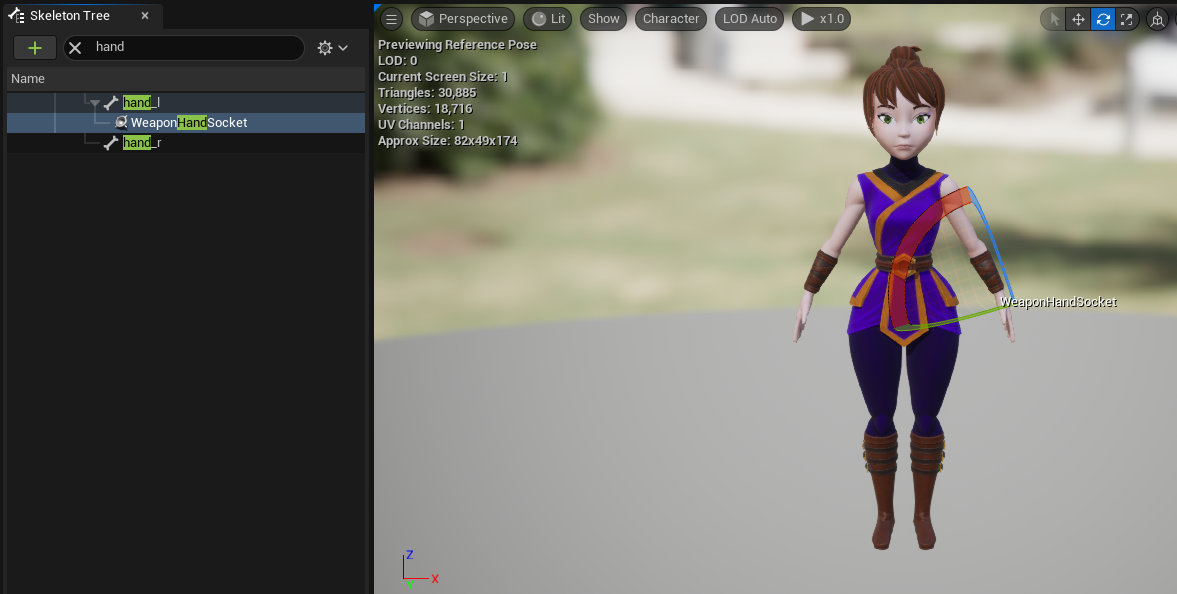1177x594 pixels.
Task: Click the 'Vertices: 18,716' stat text
Action: pyautogui.click(x=425, y=109)
